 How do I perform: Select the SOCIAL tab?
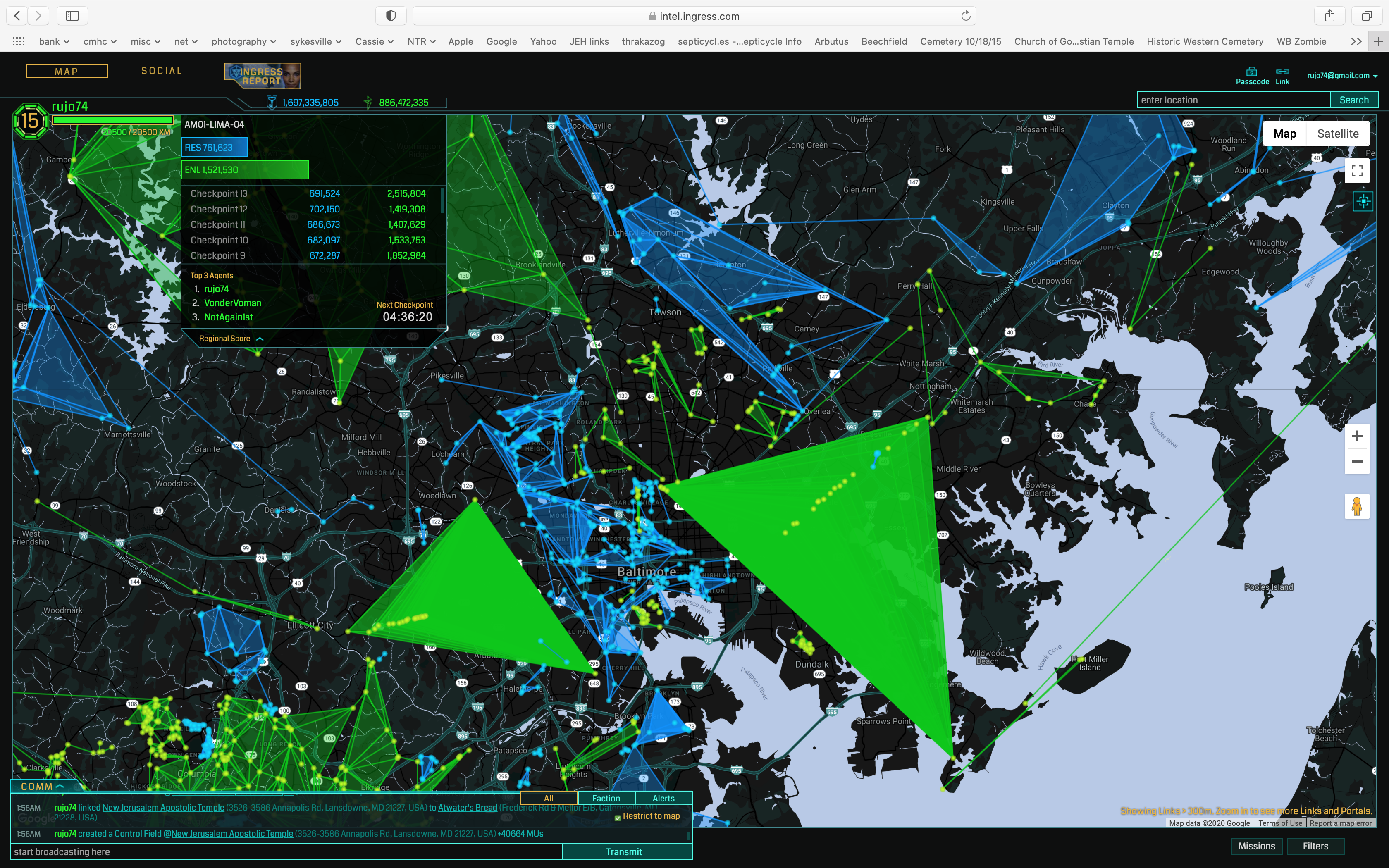pyautogui.click(x=162, y=71)
